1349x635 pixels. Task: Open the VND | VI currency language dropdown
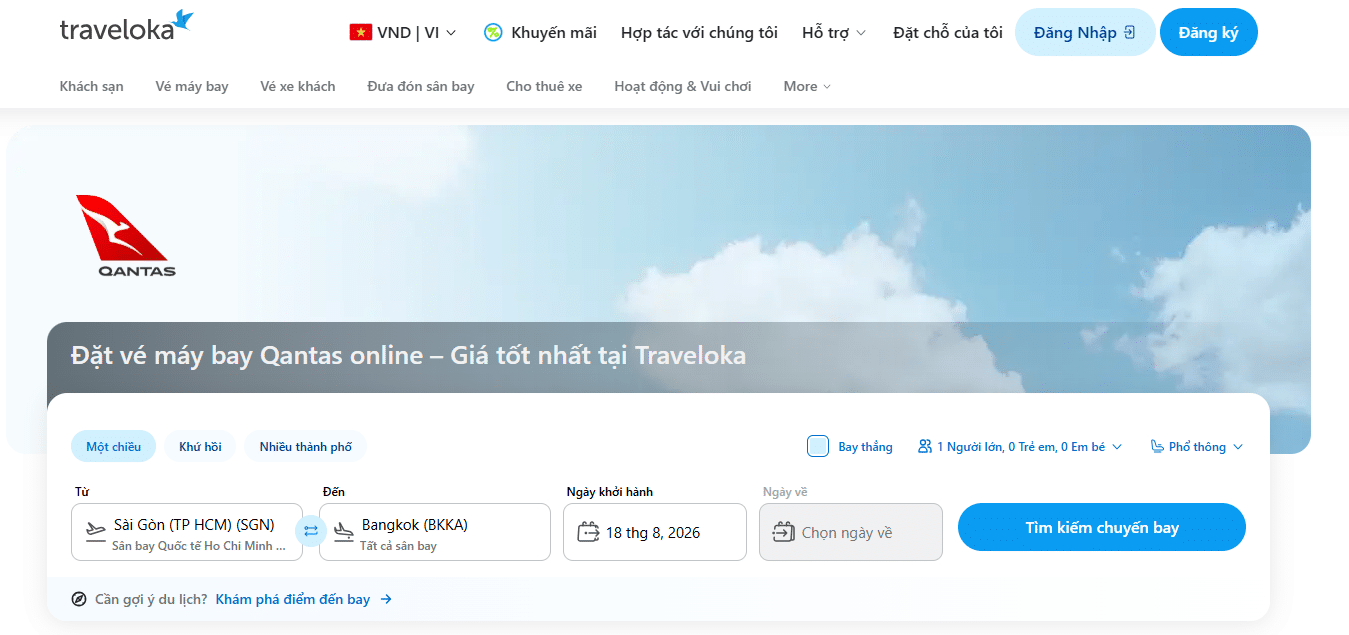(403, 32)
